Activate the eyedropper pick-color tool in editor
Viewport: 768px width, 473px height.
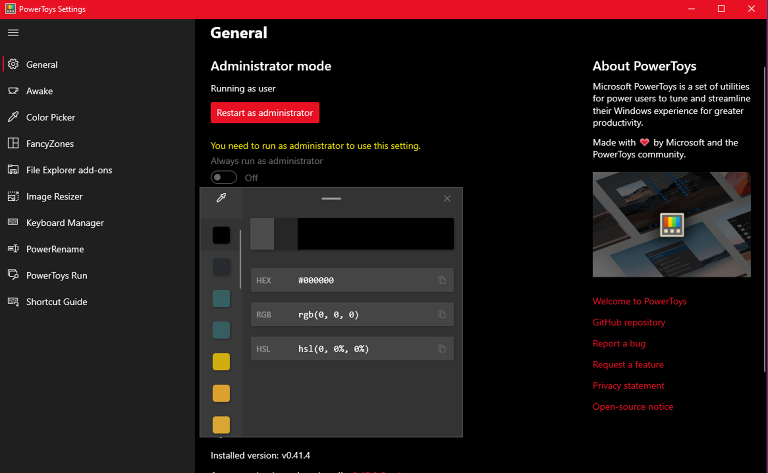(221, 197)
